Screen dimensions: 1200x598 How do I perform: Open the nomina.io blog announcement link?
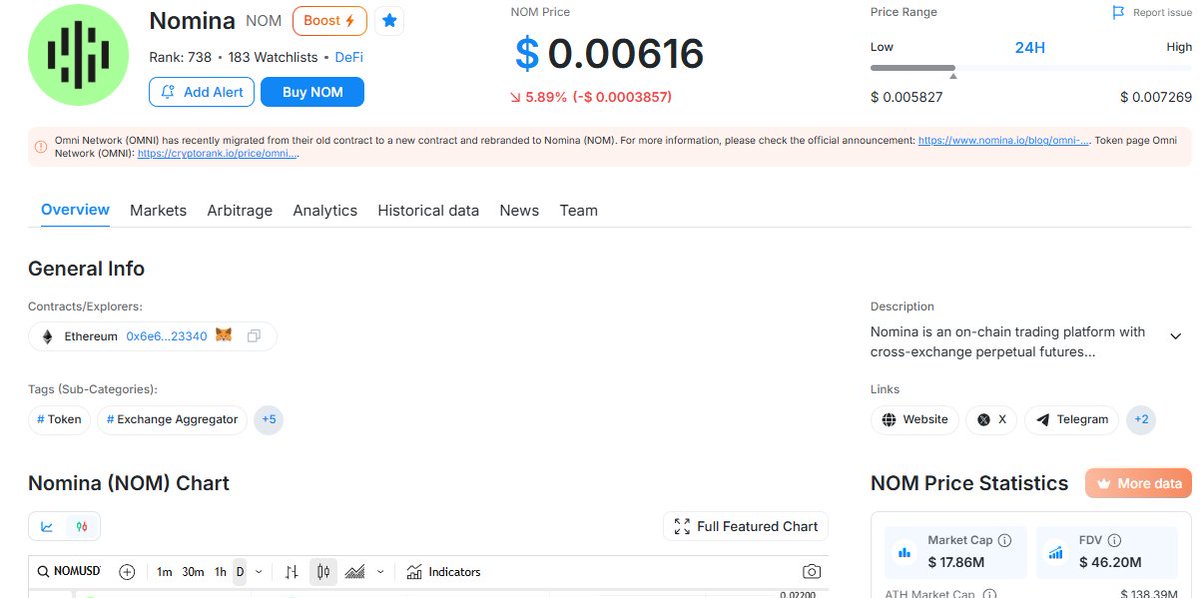1004,141
